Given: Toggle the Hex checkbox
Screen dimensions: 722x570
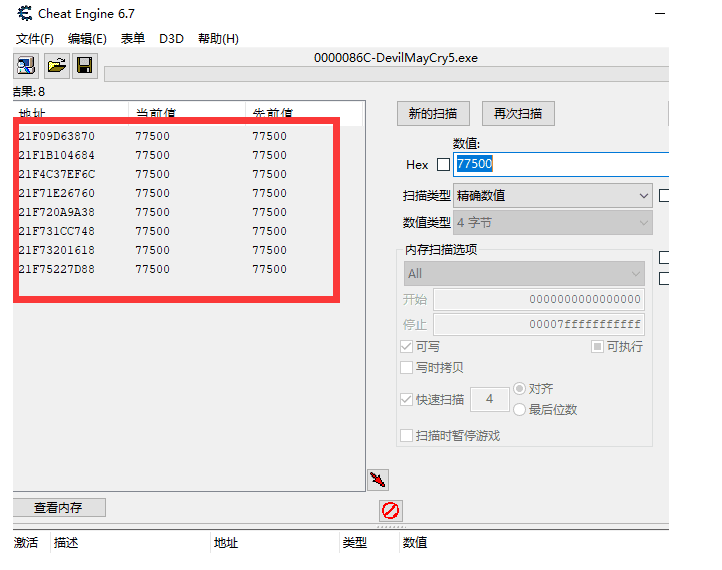Looking at the screenshot, I should pos(443,164).
